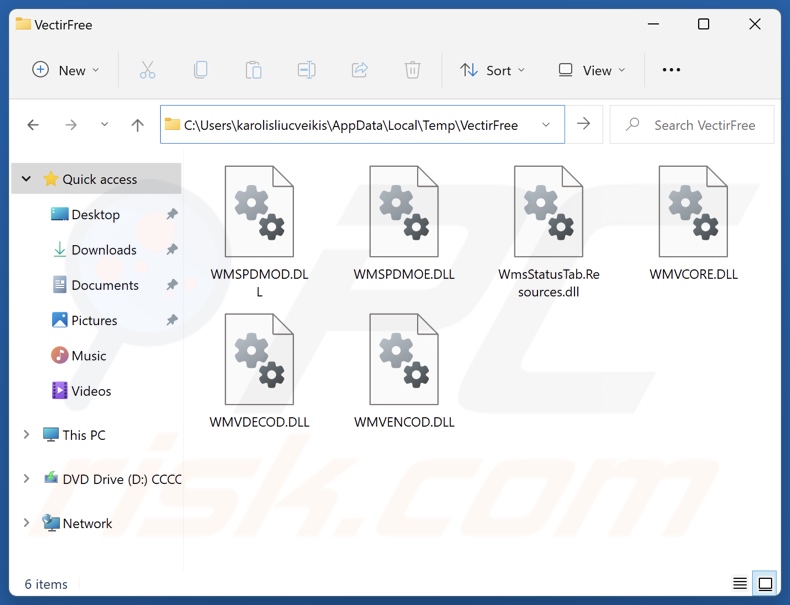The width and height of the screenshot is (790, 605).
Task: Select the WmsStatusTab.Resources.dll file icon
Action: (549, 212)
